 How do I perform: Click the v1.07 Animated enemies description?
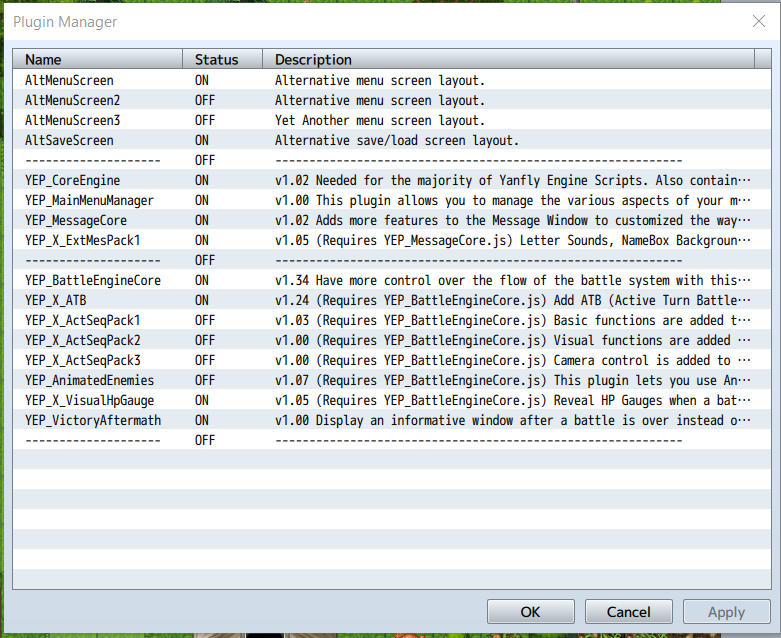(513, 381)
